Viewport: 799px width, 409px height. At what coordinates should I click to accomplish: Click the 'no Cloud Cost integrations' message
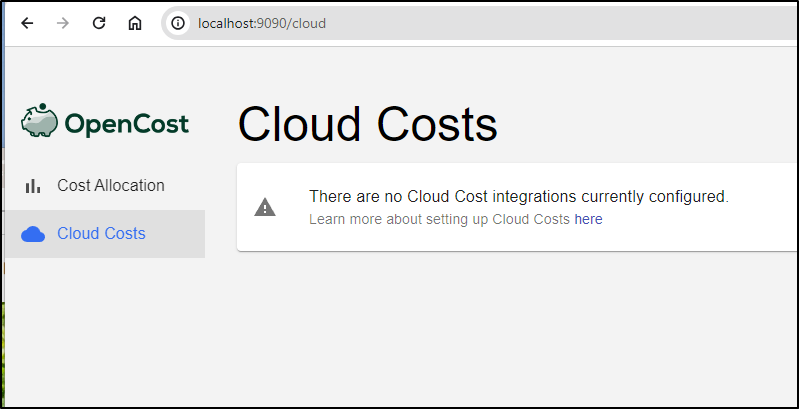[519, 196]
